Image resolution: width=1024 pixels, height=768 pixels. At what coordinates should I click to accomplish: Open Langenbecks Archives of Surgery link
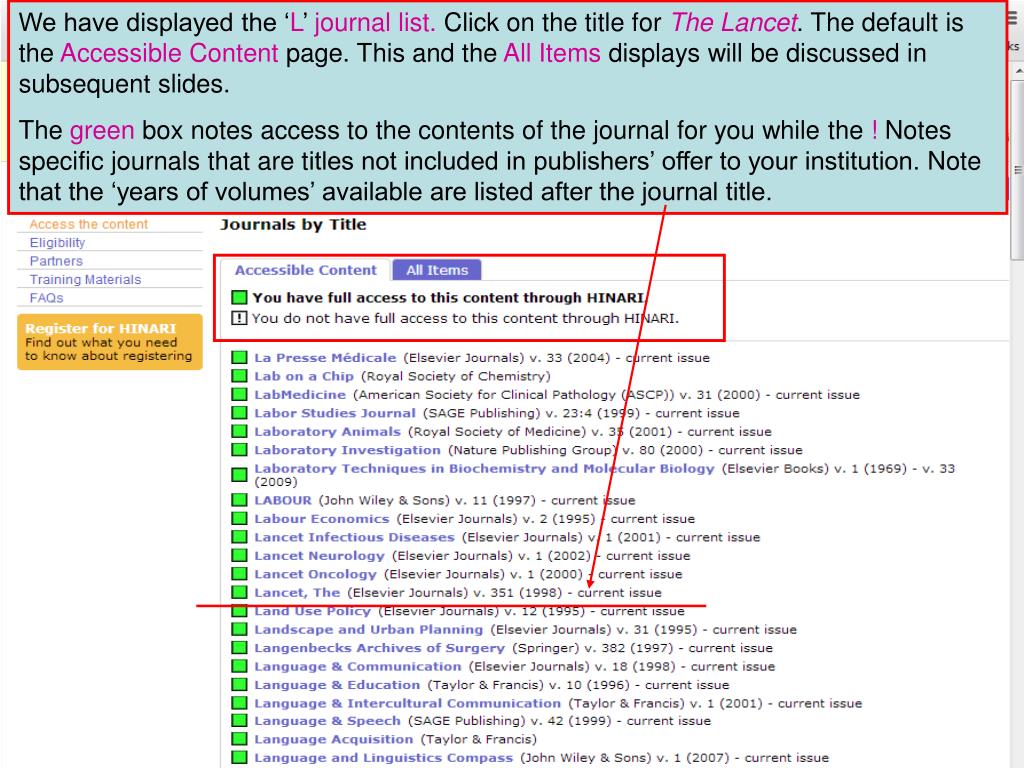(379, 648)
